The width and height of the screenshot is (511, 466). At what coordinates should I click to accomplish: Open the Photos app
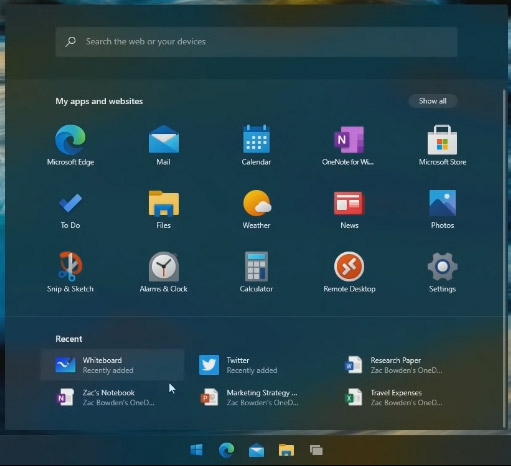pos(442,209)
